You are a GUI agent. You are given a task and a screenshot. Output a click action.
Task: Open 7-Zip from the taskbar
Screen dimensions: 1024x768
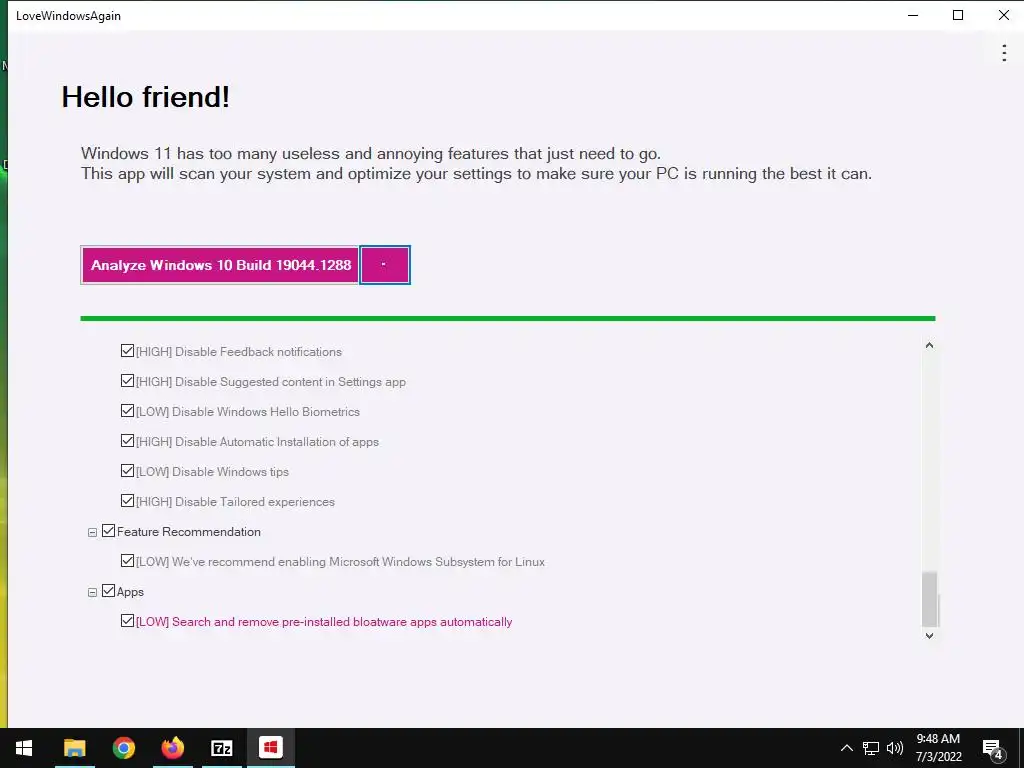tap(221, 748)
